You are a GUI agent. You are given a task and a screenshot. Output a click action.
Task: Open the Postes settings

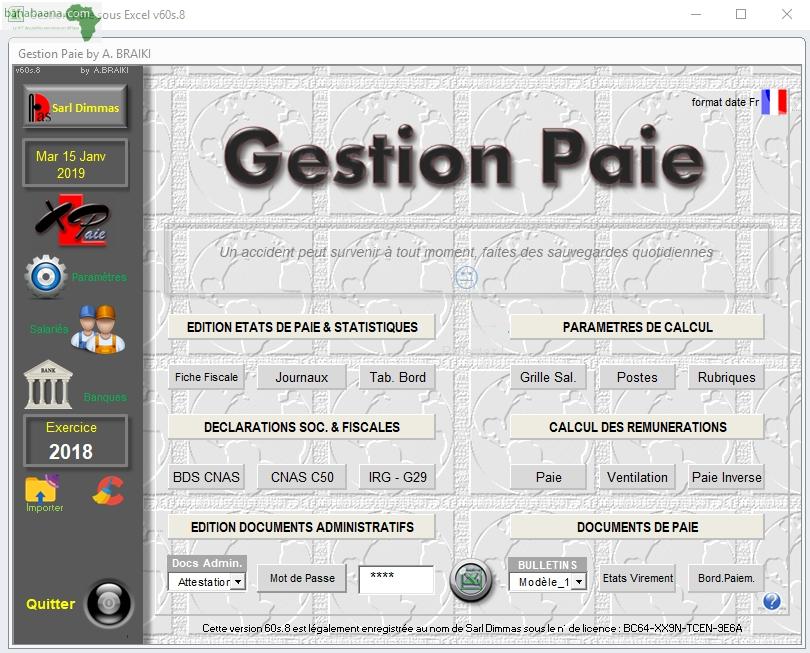(x=637, y=377)
